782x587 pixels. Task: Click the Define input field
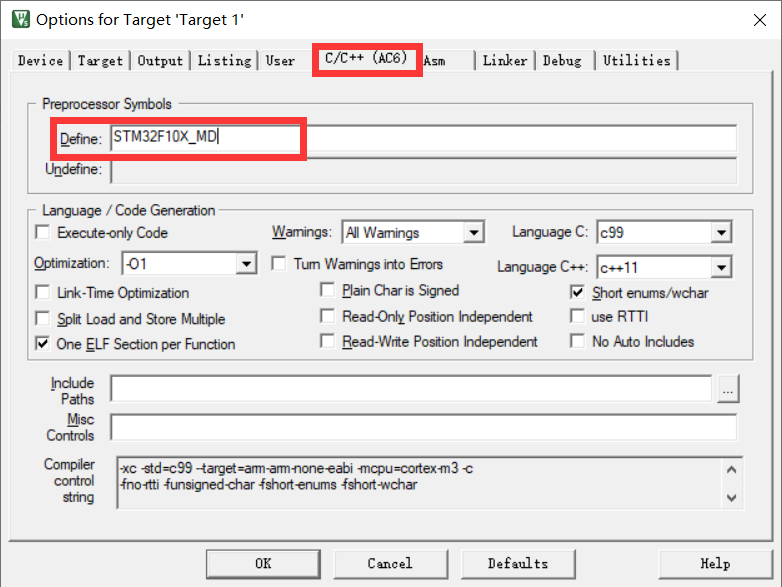coord(423,138)
